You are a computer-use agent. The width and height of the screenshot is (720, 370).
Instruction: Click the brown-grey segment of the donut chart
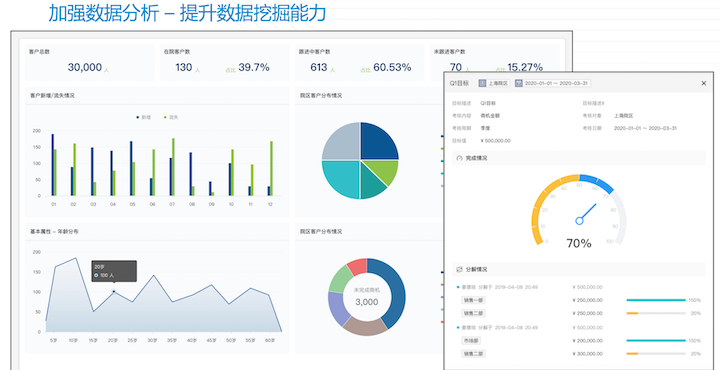click(366, 327)
